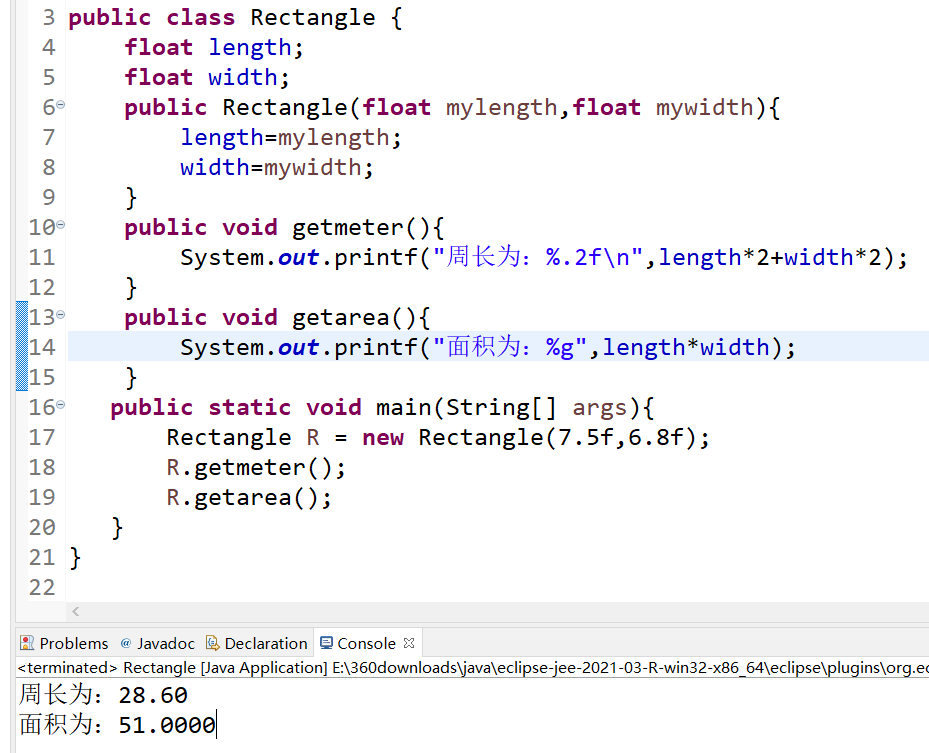Click the closing brace on line 21
This screenshot has width=929, height=753.
click(75, 558)
